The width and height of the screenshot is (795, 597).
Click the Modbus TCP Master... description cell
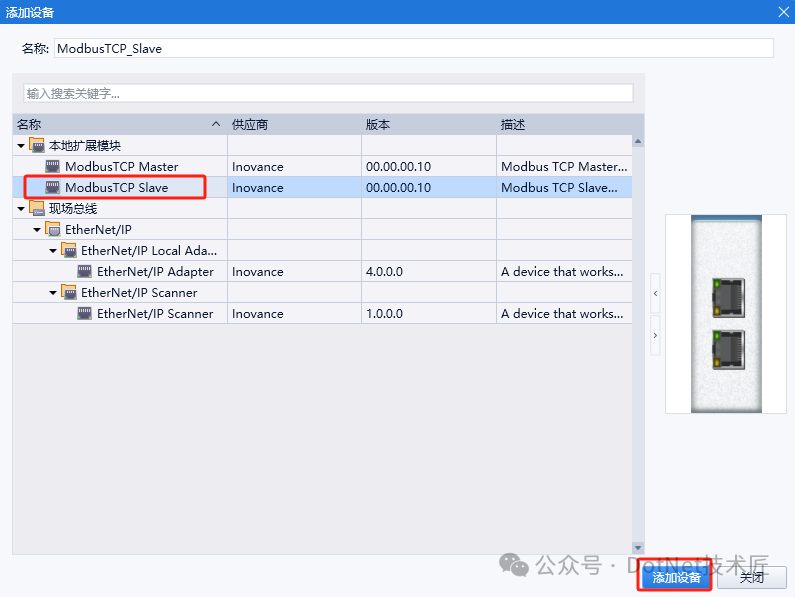point(564,166)
